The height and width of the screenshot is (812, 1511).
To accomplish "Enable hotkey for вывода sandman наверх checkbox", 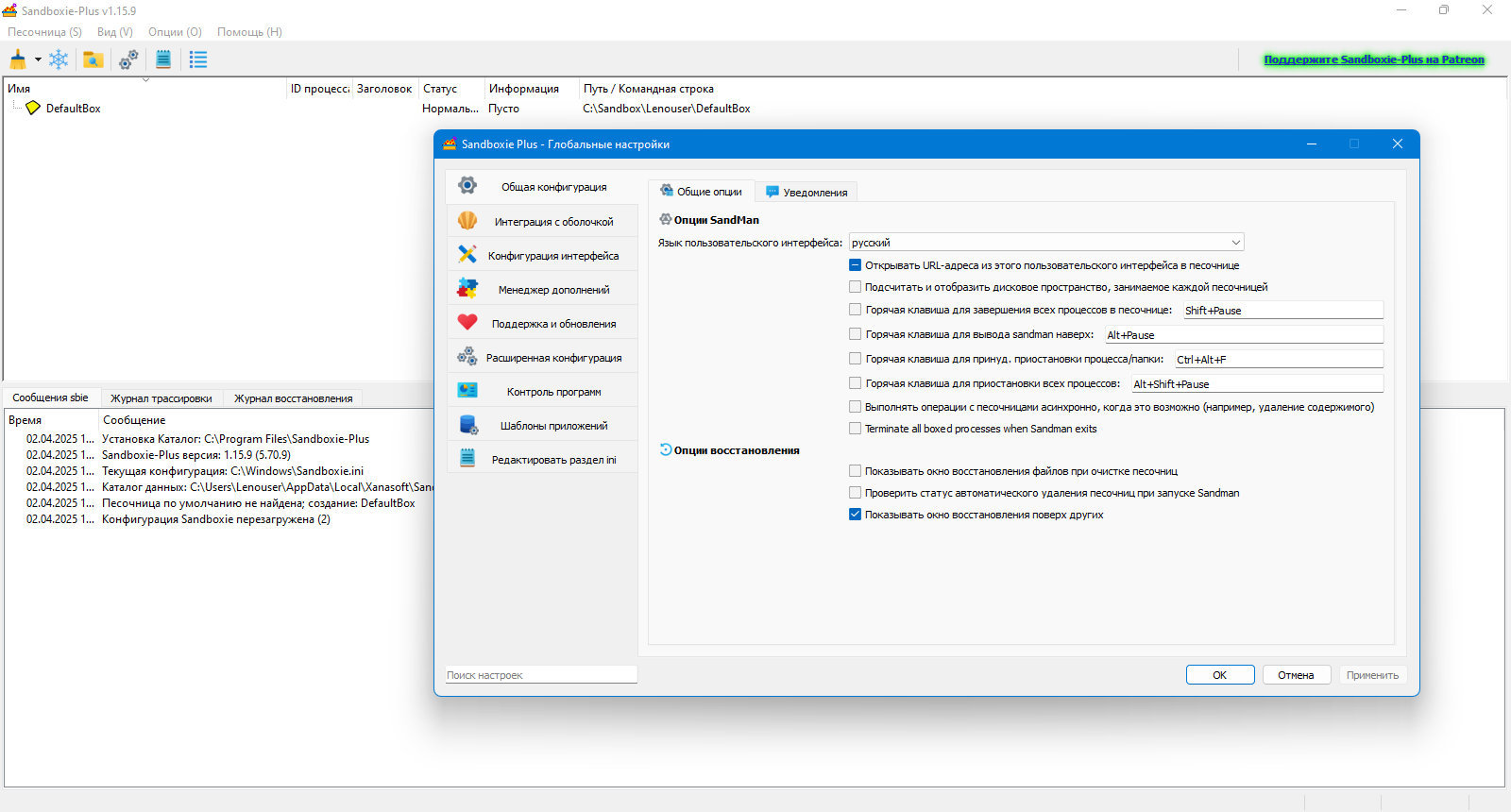I will 855,334.
